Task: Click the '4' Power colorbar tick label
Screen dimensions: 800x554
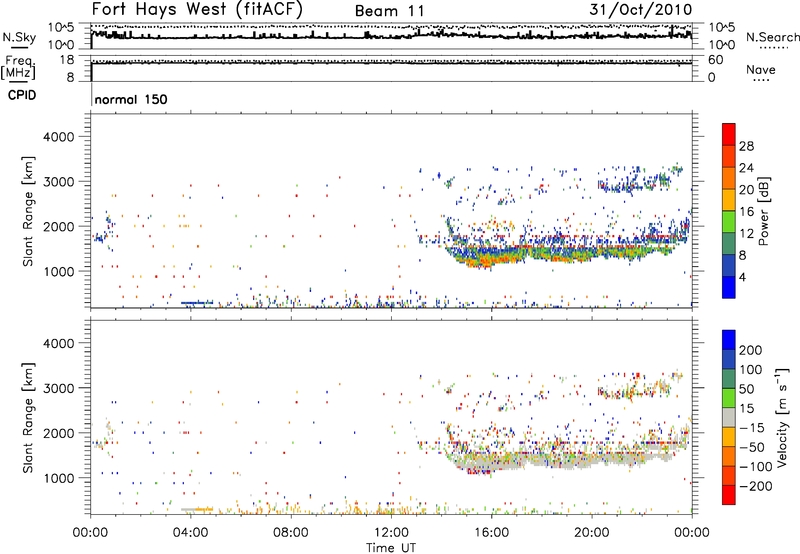Action: 742,277
